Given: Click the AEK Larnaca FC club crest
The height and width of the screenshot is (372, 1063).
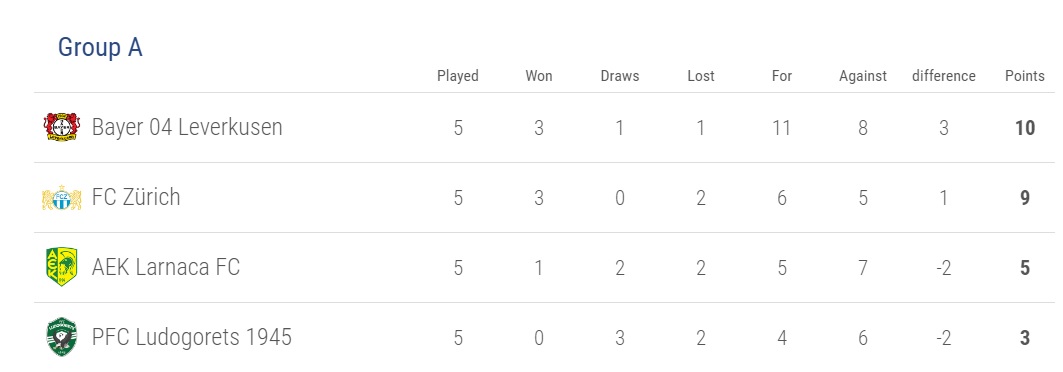Looking at the screenshot, I should [x=62, y=267].
